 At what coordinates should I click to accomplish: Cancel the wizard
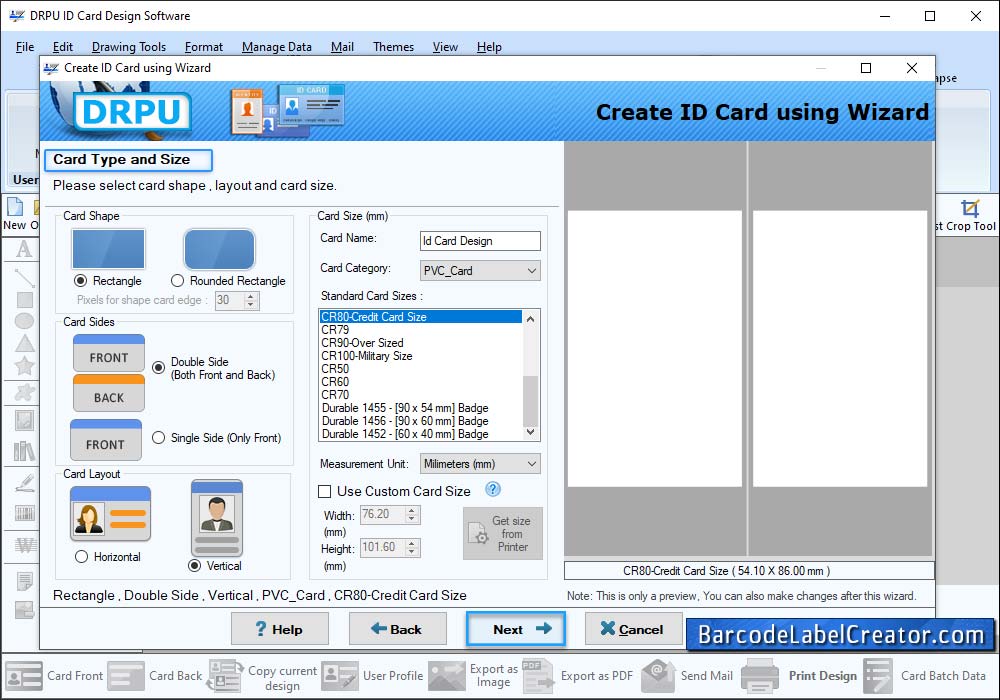[x=633, y=629]
